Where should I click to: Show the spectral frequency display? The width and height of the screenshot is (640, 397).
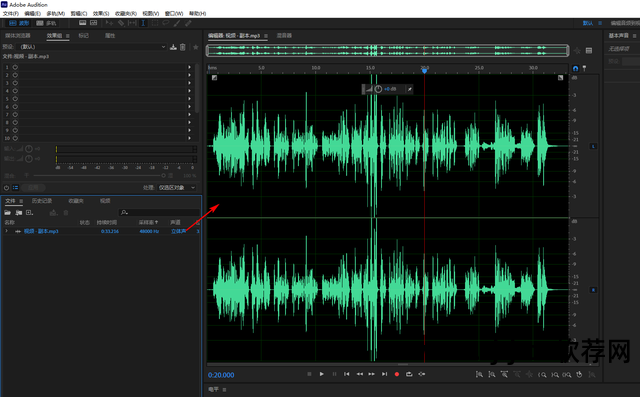click(x=82, y=23)
